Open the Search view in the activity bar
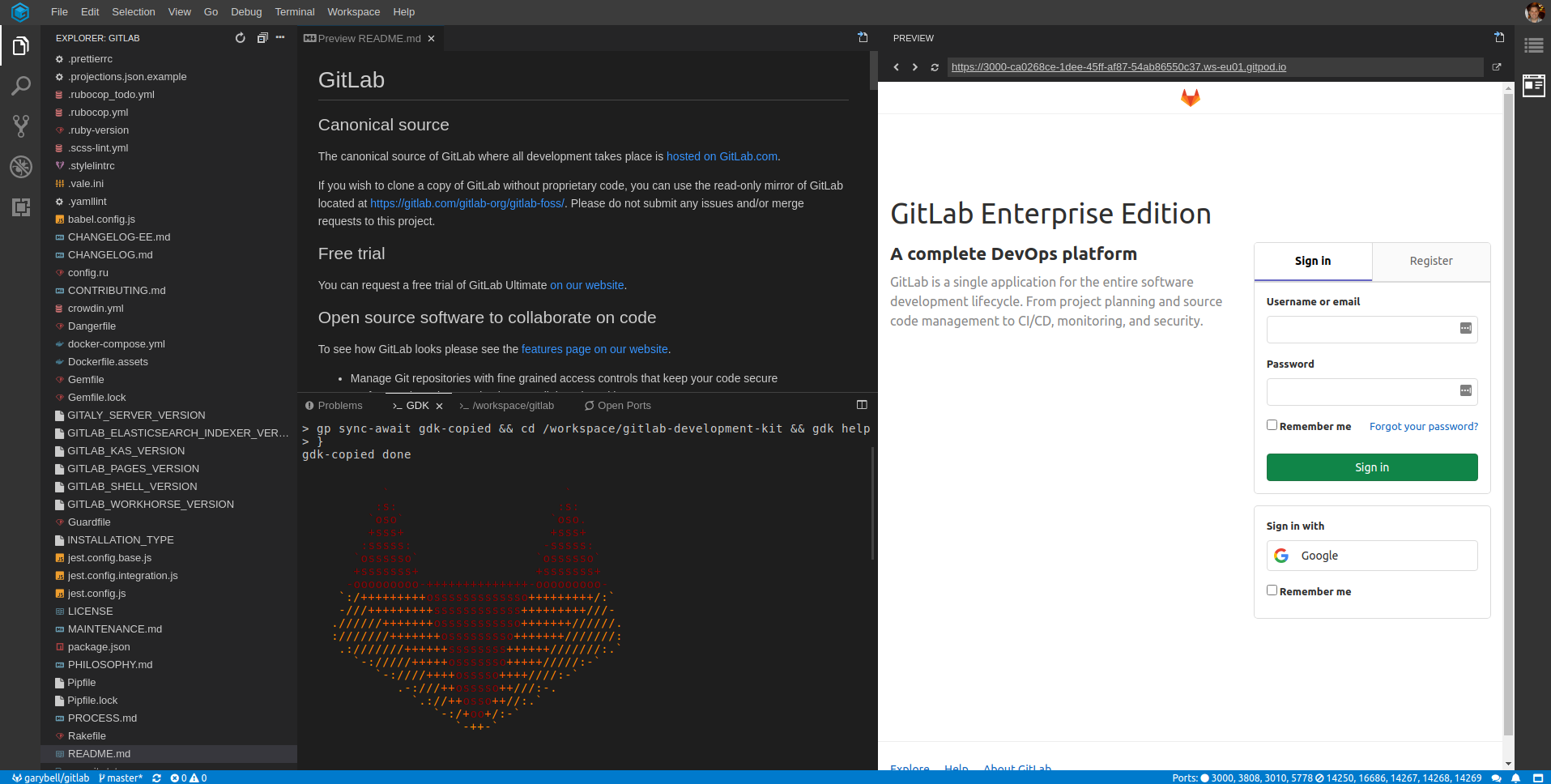Screen dimensions: 1551x784 [x=21, y=85]
